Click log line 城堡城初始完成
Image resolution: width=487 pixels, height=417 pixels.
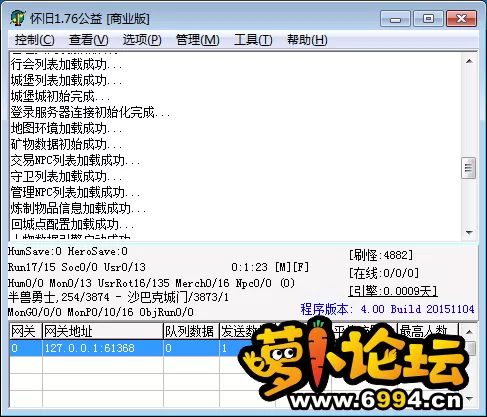[60, 96]
